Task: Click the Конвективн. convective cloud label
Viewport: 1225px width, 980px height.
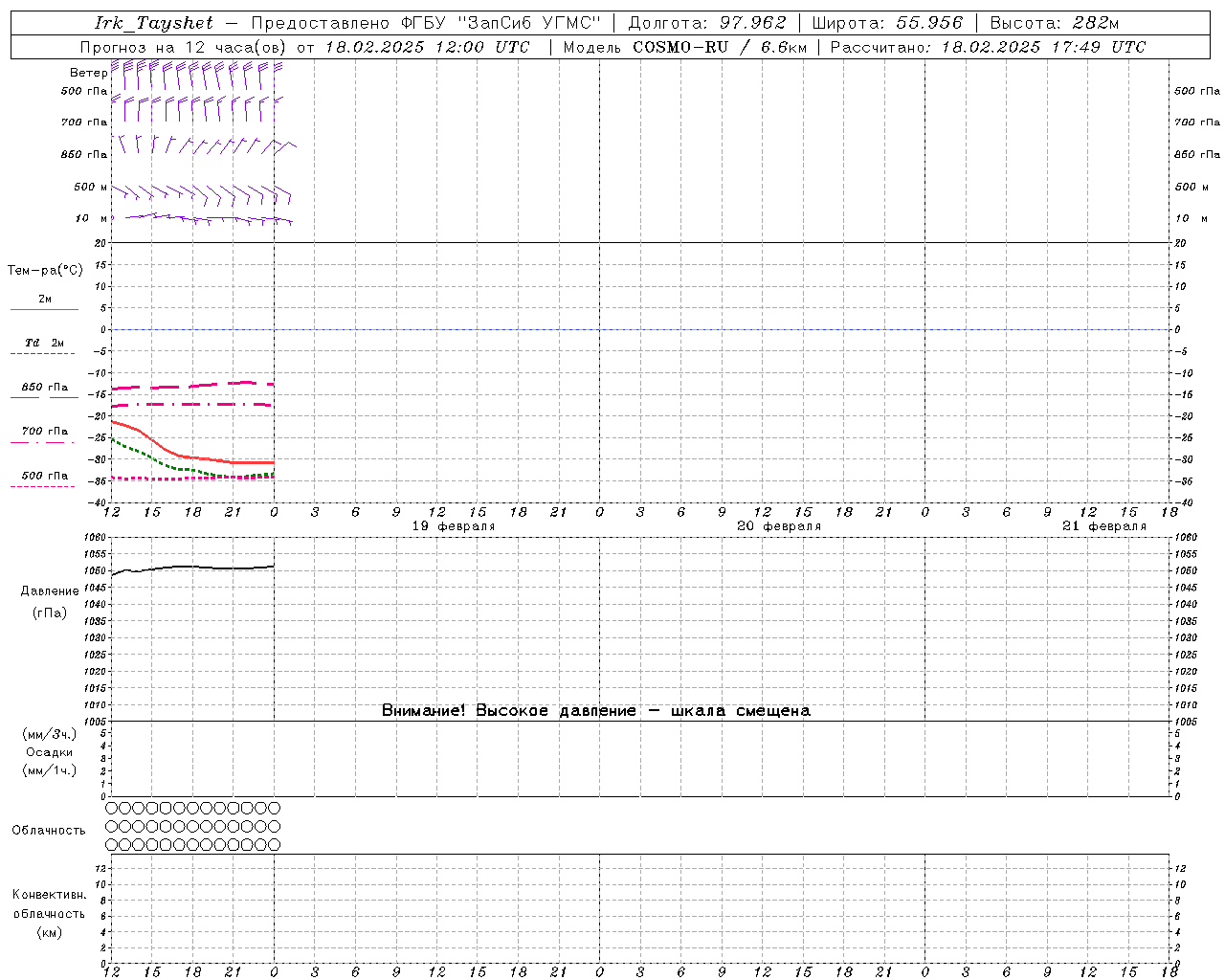Action: pos(49,895)
